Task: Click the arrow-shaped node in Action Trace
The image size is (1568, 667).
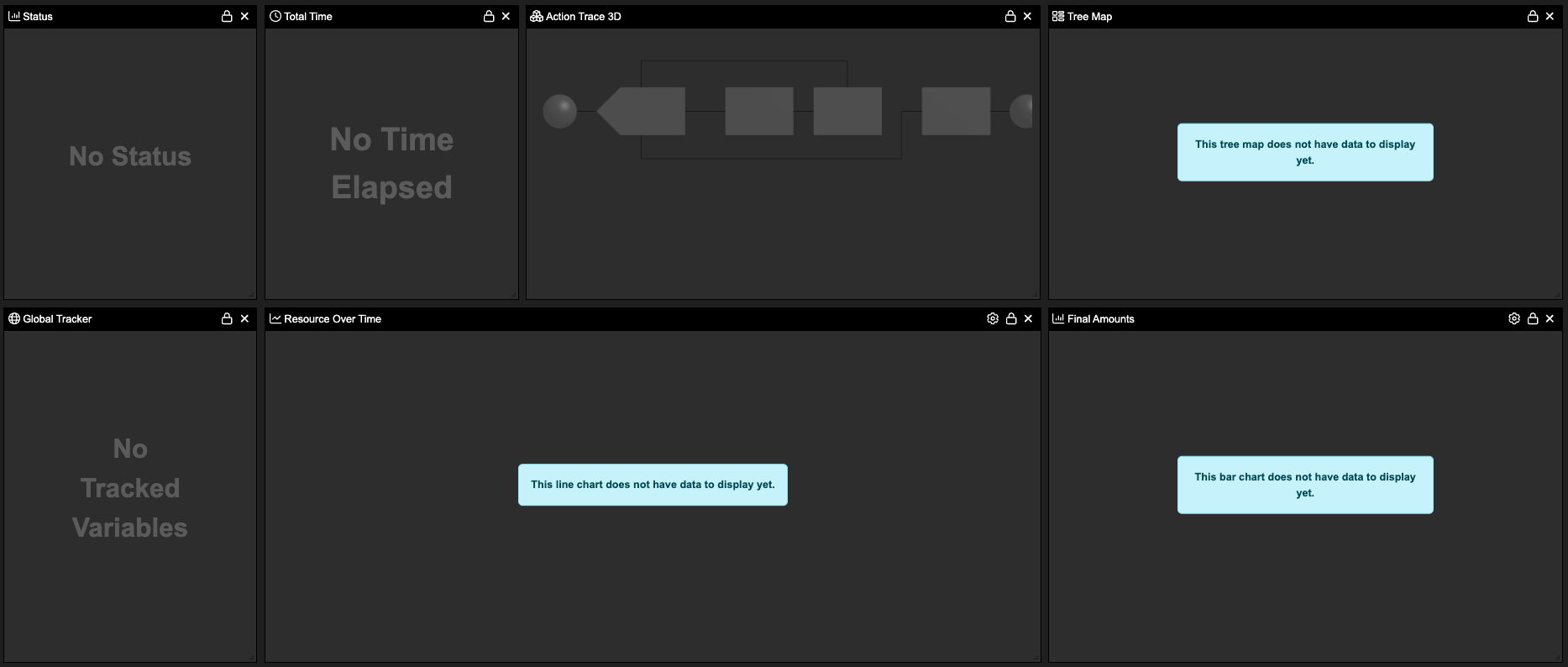Action: click(x=641, y=111)
